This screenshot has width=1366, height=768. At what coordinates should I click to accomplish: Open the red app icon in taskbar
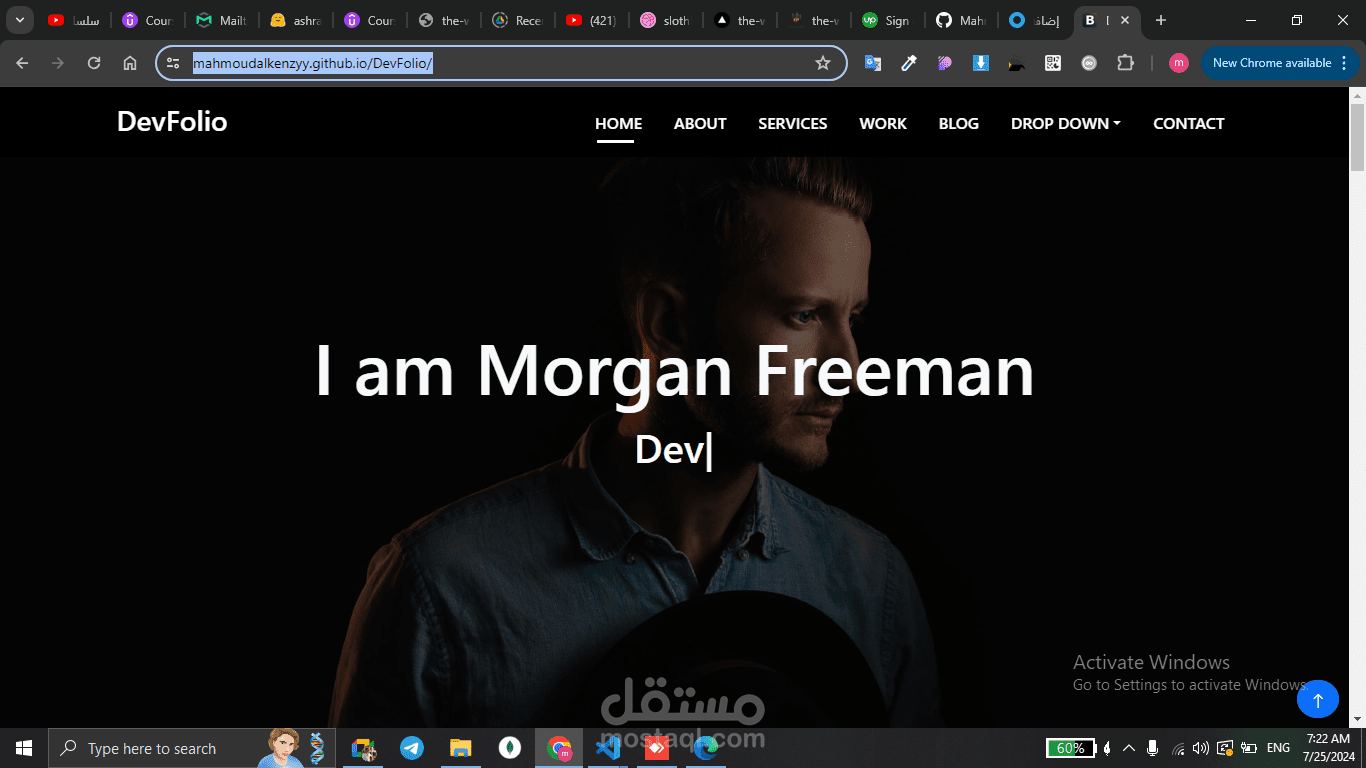pos(657,748)
